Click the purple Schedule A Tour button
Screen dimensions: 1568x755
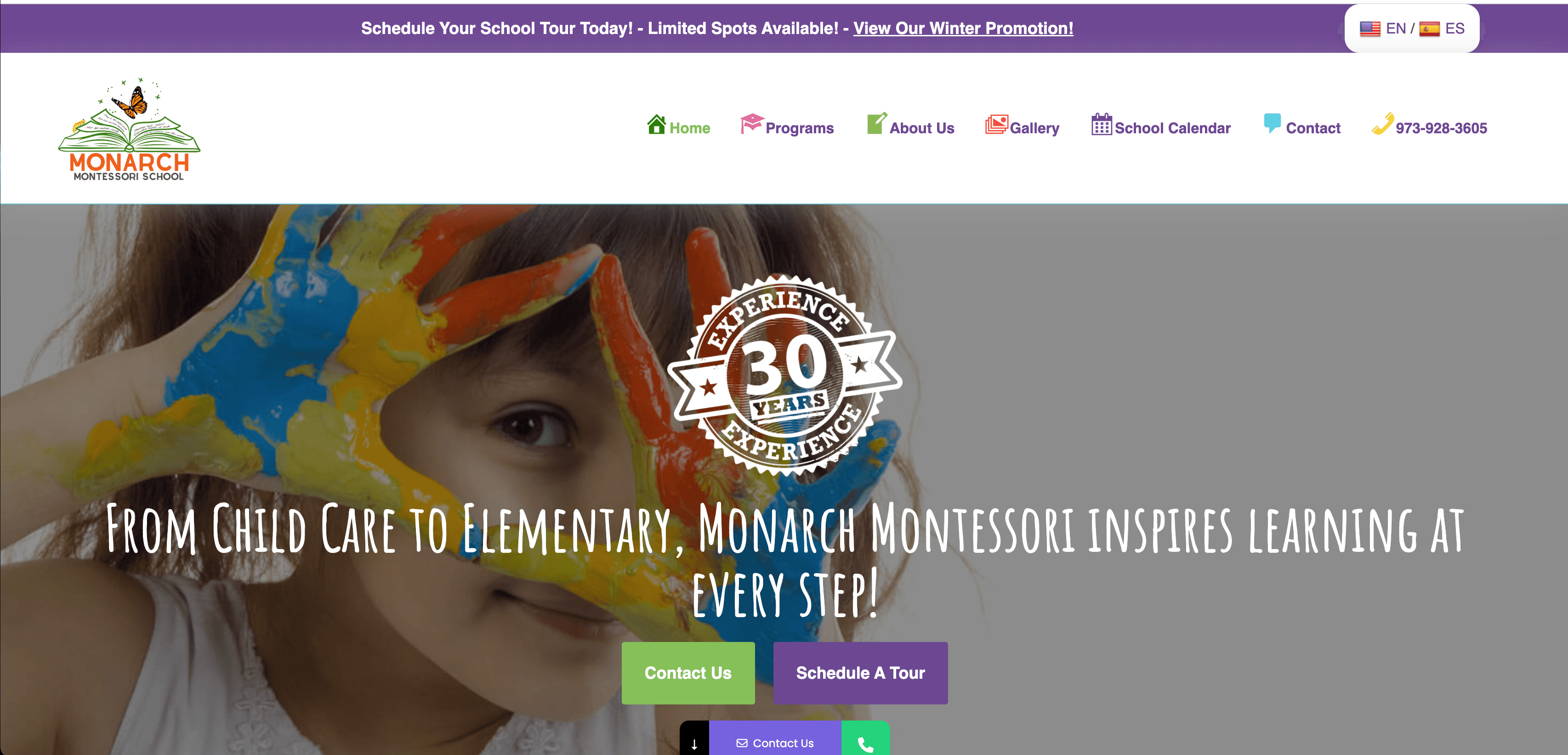(860, 673)
